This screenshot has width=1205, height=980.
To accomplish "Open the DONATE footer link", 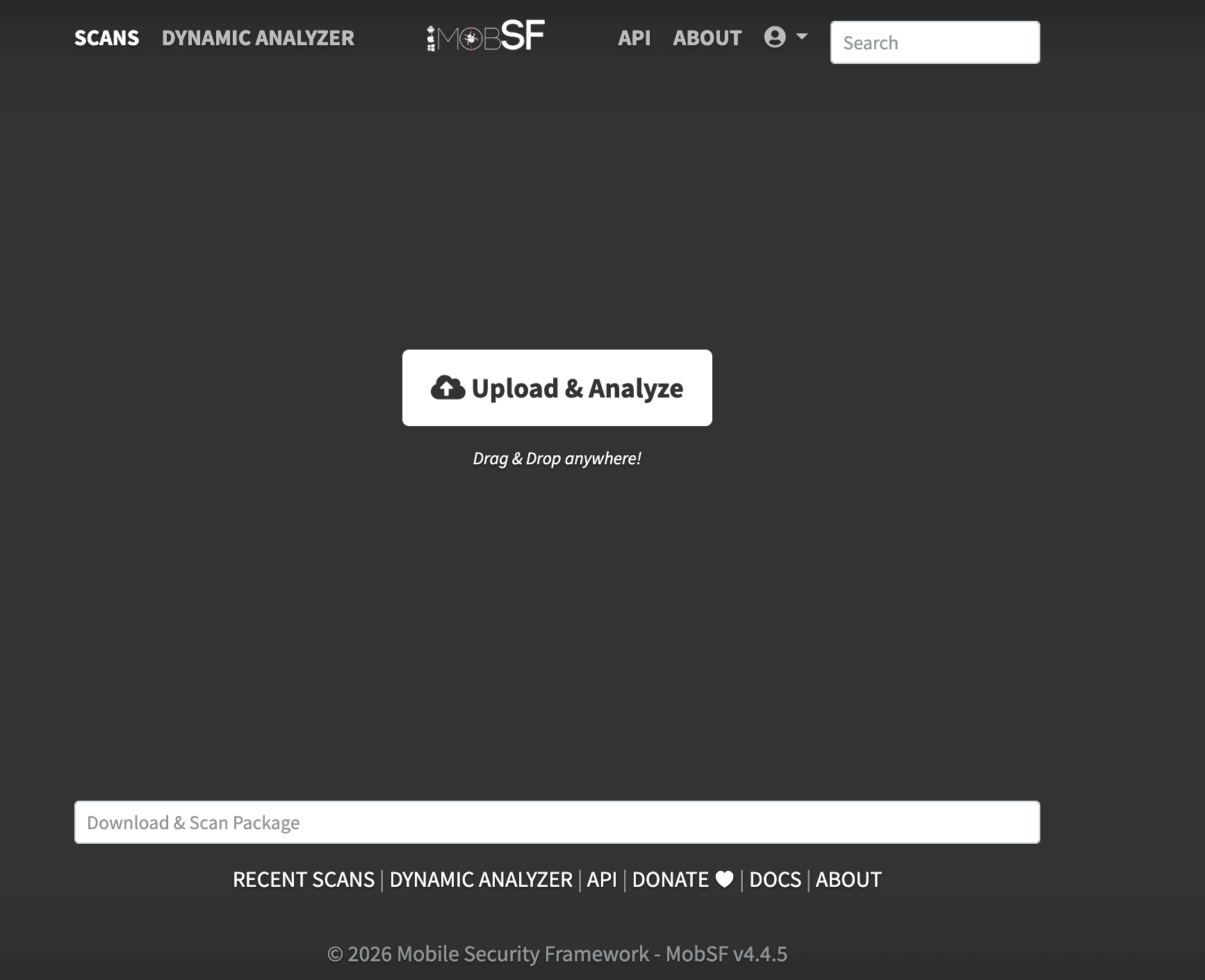I will tap(682, 879).
